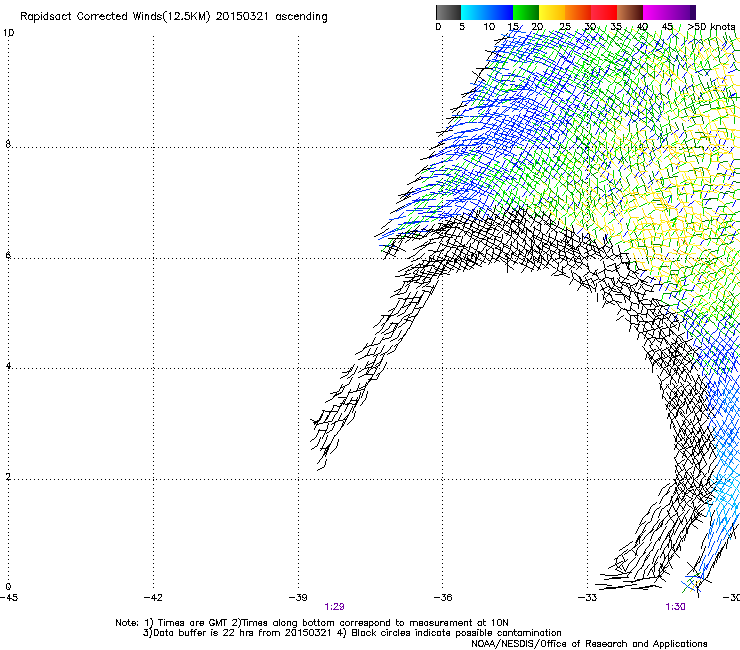Click the legend label '45'

pos(667,27)
